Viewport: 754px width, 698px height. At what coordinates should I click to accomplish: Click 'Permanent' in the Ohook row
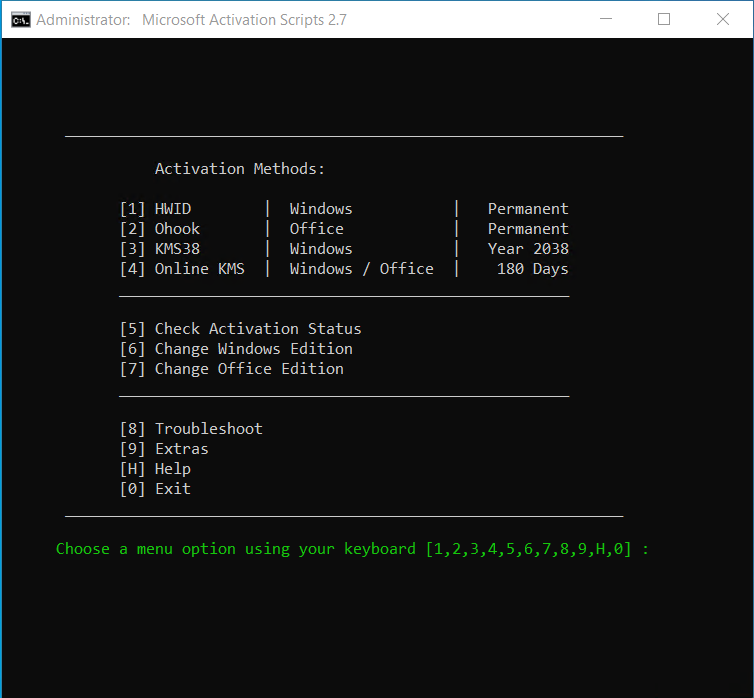(x=528, y=229)
